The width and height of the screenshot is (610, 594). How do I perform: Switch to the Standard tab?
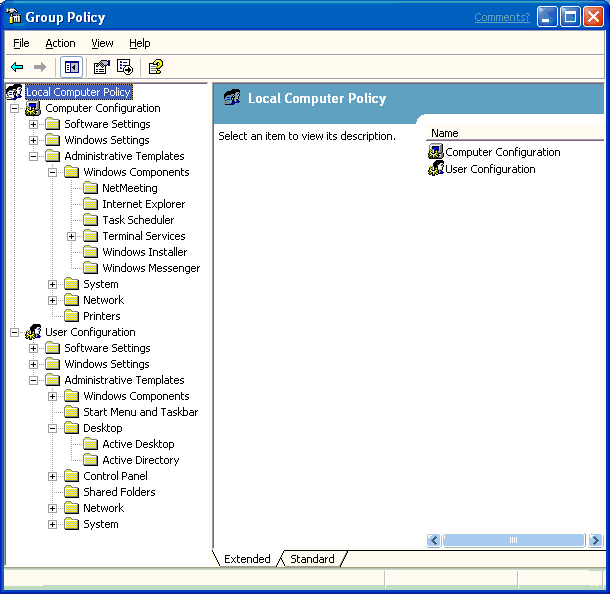(312, 559)
